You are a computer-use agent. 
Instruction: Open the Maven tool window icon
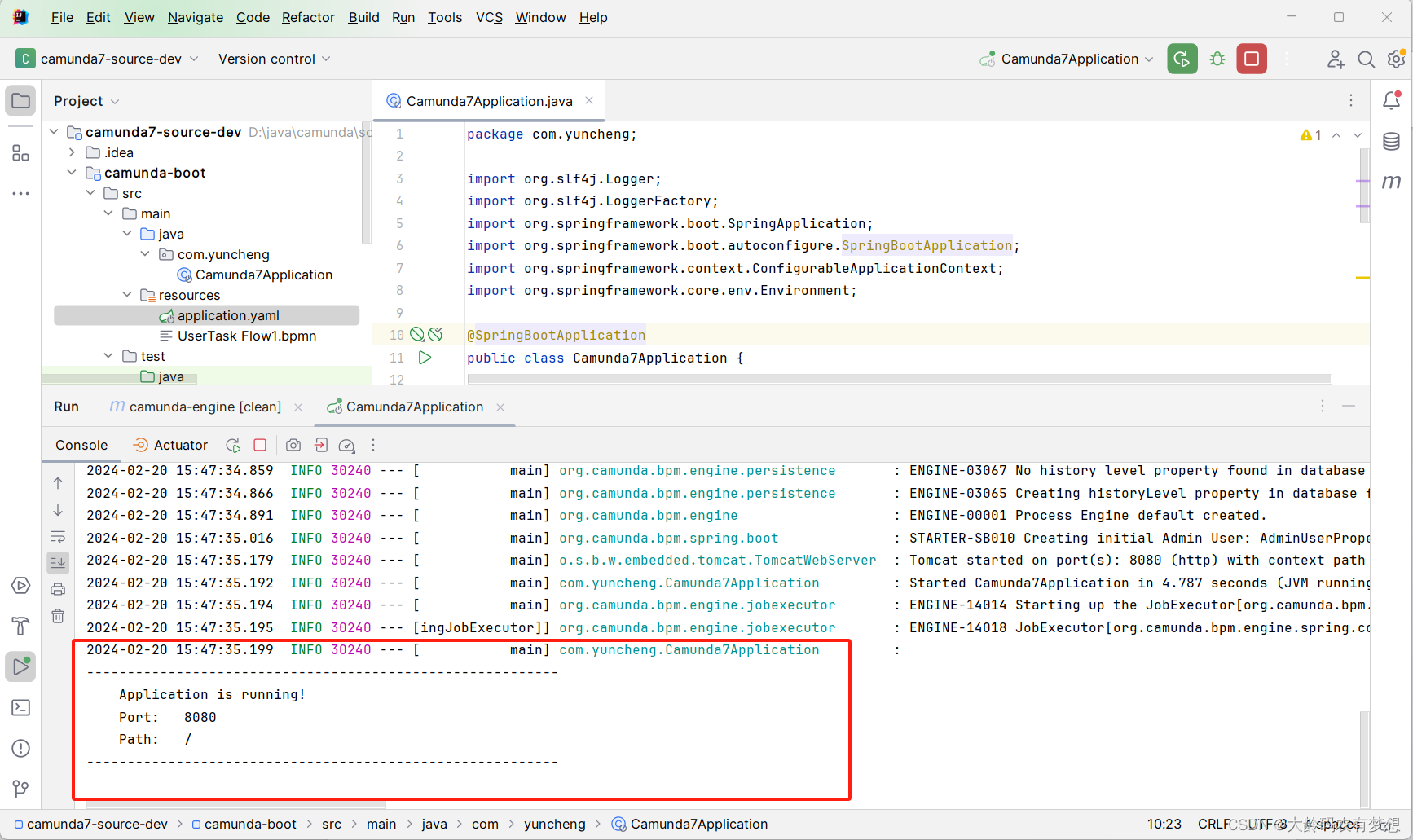(x=1392, y=181)
